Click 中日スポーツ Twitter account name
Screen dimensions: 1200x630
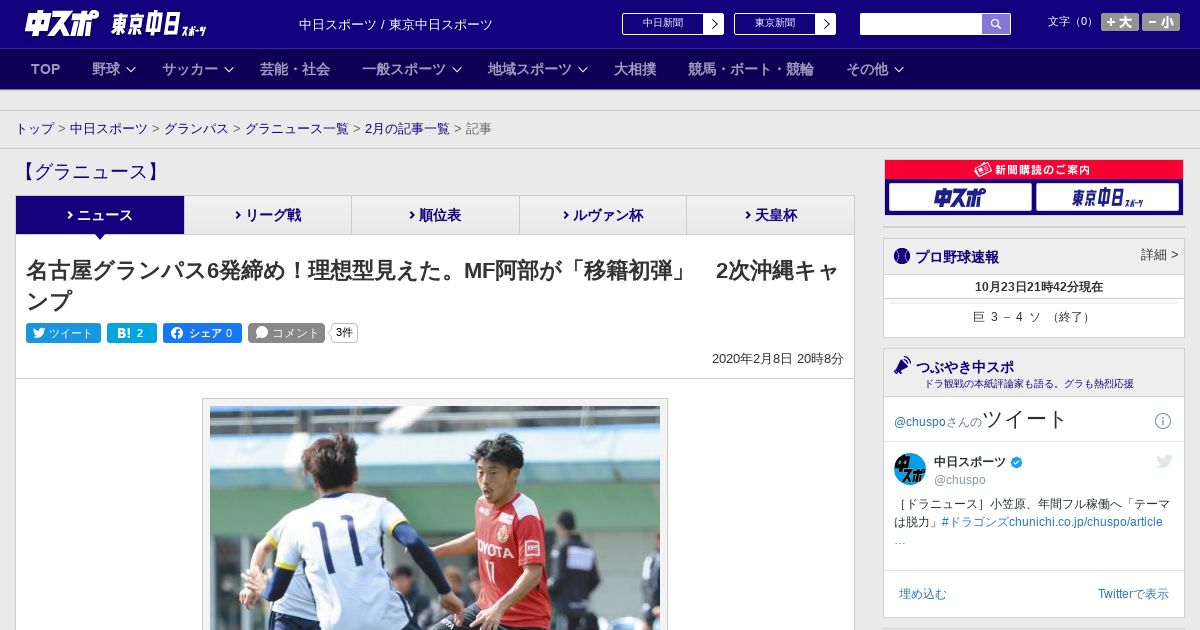[970, 461]
